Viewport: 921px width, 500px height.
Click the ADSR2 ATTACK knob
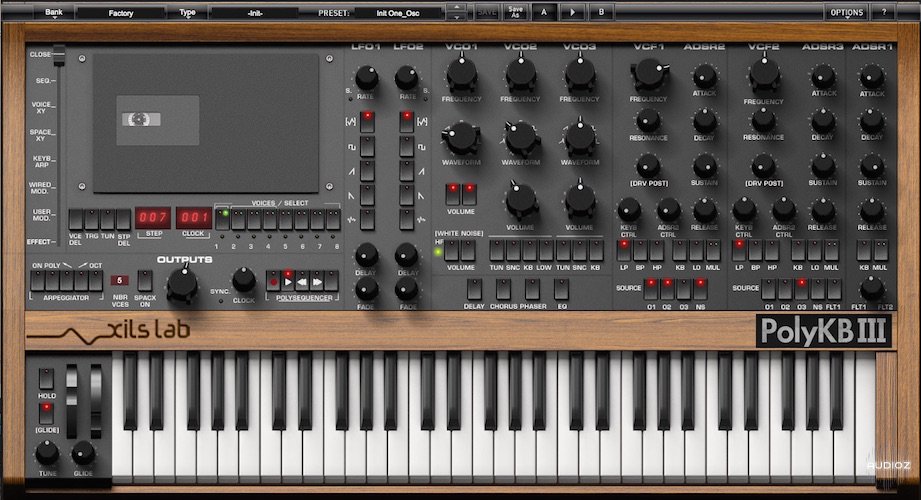704,76
